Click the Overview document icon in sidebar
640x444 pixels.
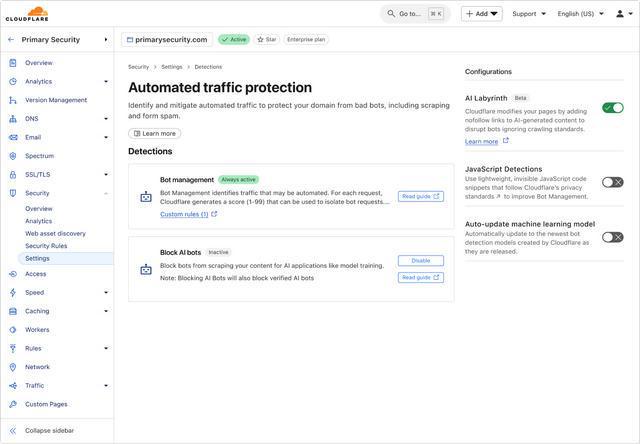click(13, 63)
